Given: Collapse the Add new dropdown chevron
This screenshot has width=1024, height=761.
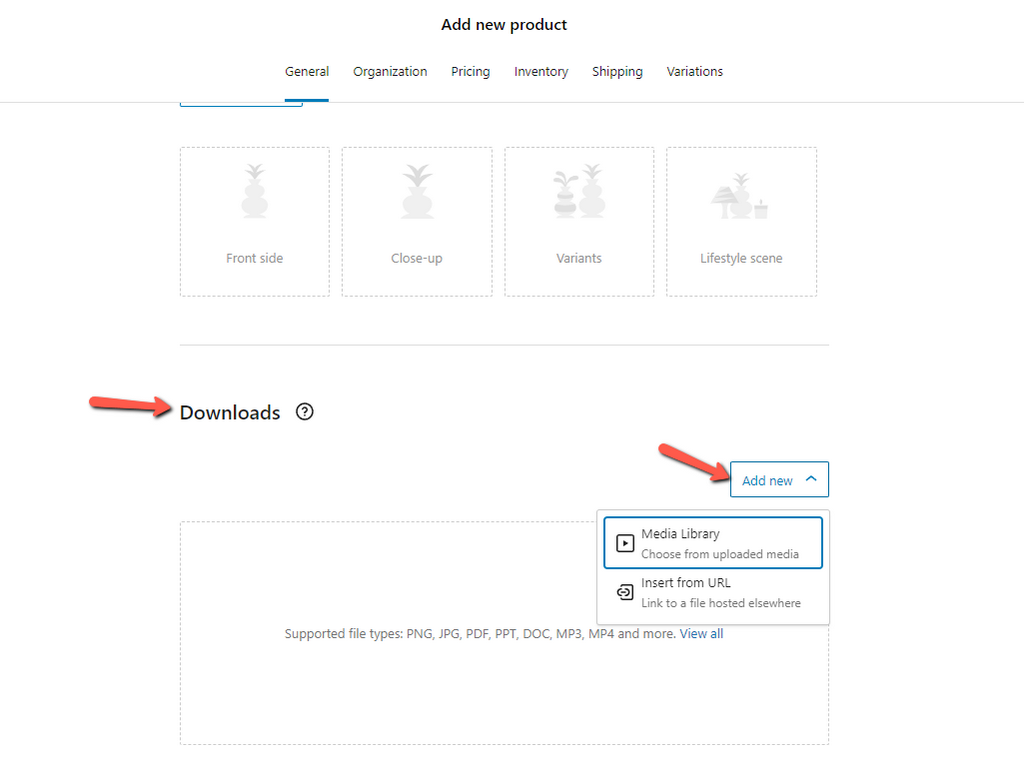Looking at the screenshot, I should click(810, 479).
